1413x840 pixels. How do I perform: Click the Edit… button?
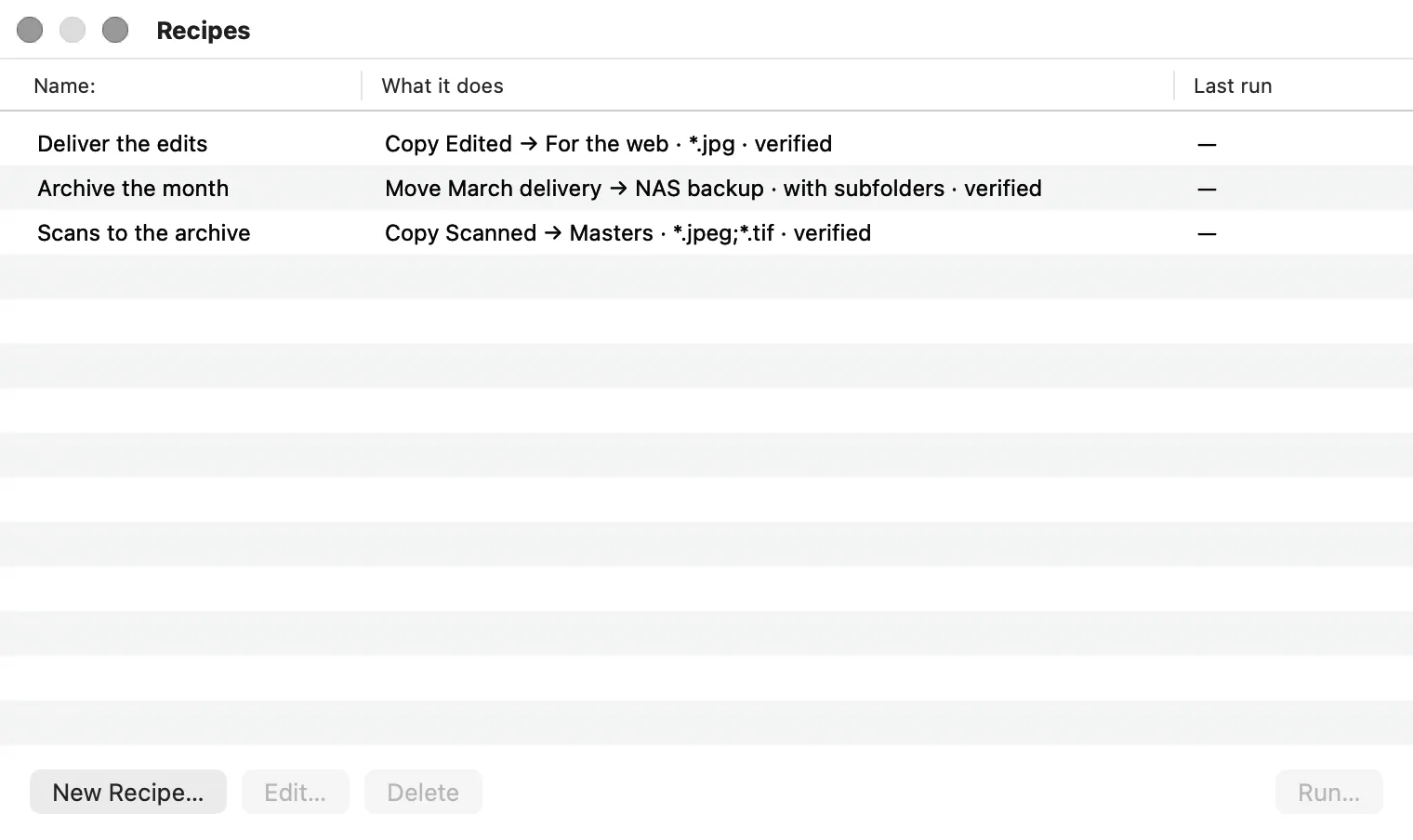coord(296,792)
